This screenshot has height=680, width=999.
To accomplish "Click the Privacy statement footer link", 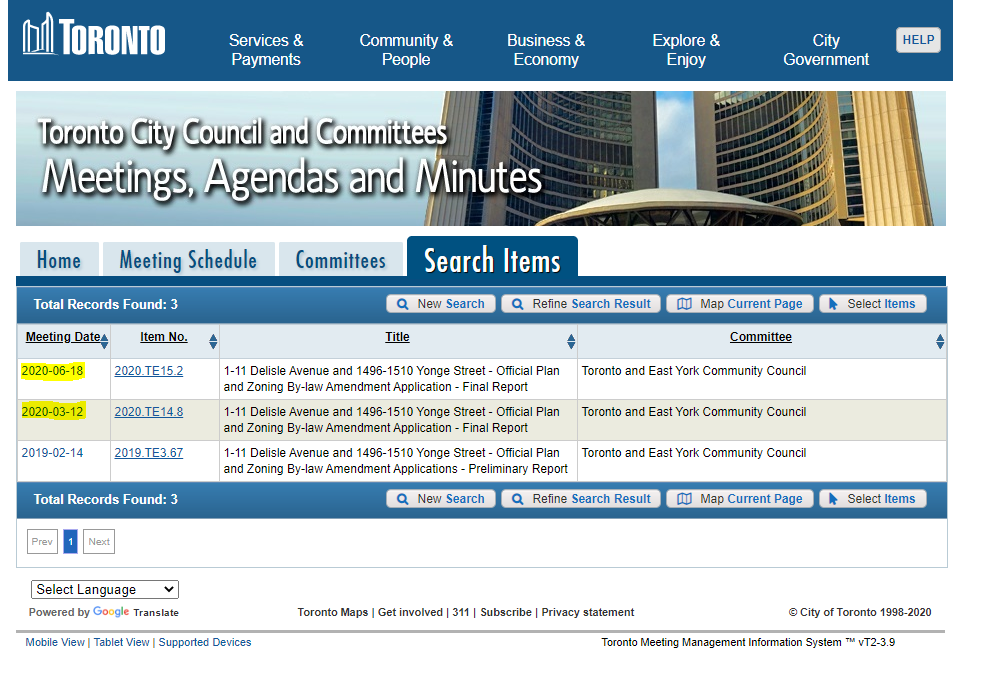I will tap(588, 612).
